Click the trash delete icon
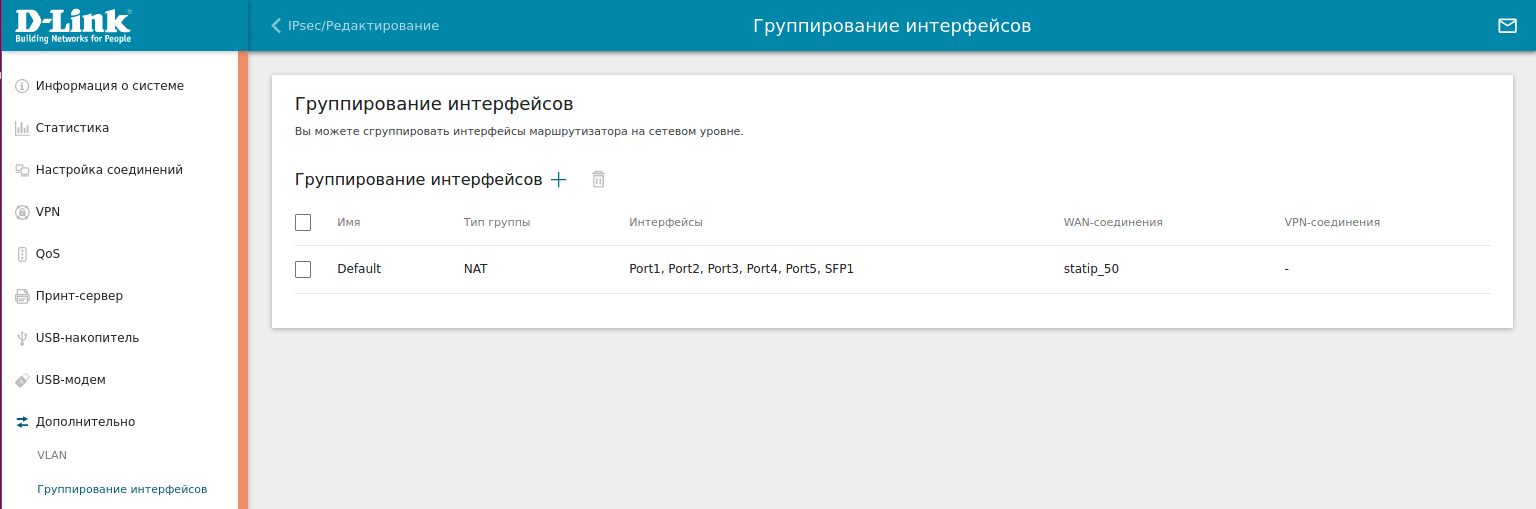 pyautogui.click(x=598, y=180)
